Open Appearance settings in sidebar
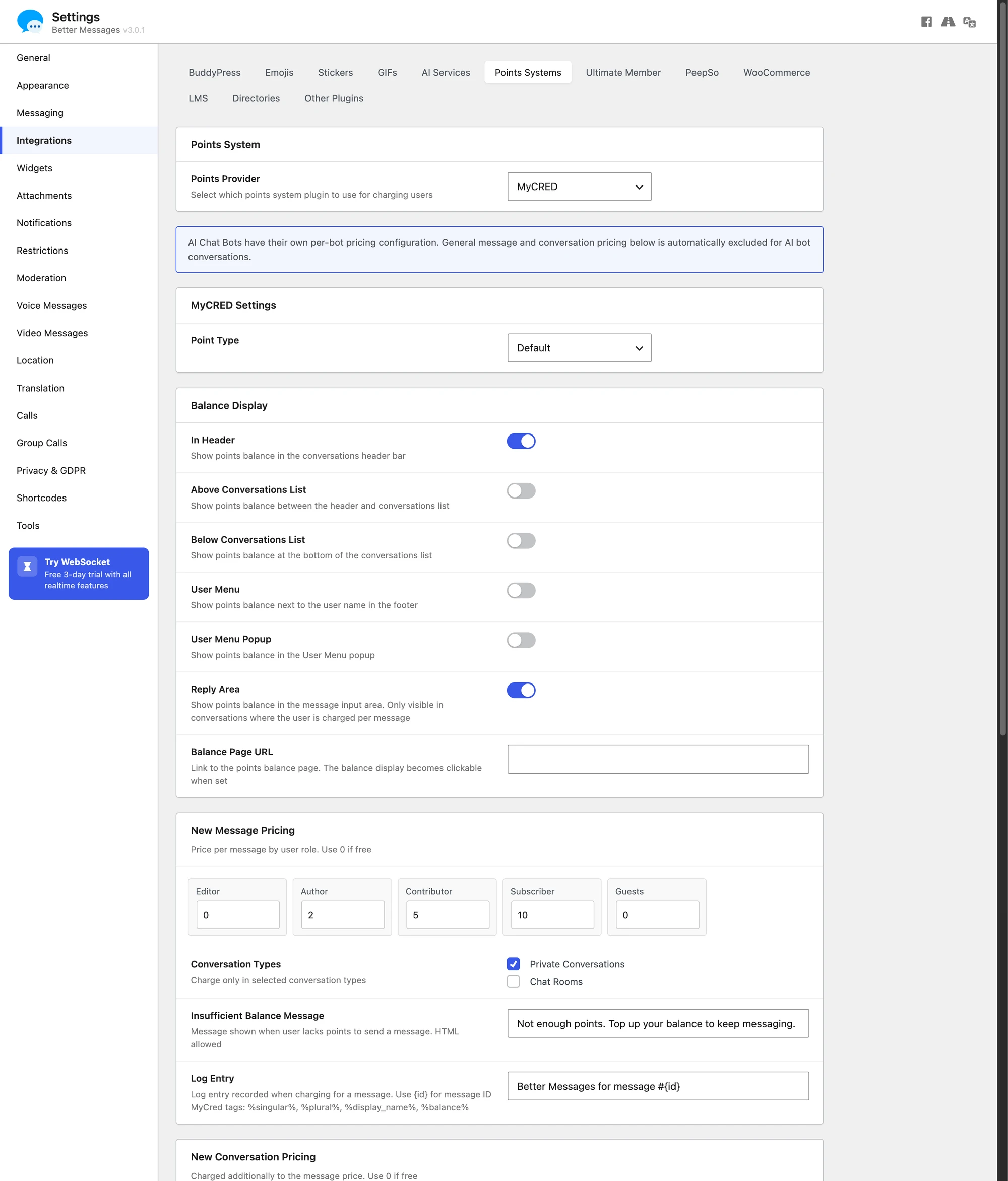Viewport: 1008px width, 1181px height. pos(79,86)
